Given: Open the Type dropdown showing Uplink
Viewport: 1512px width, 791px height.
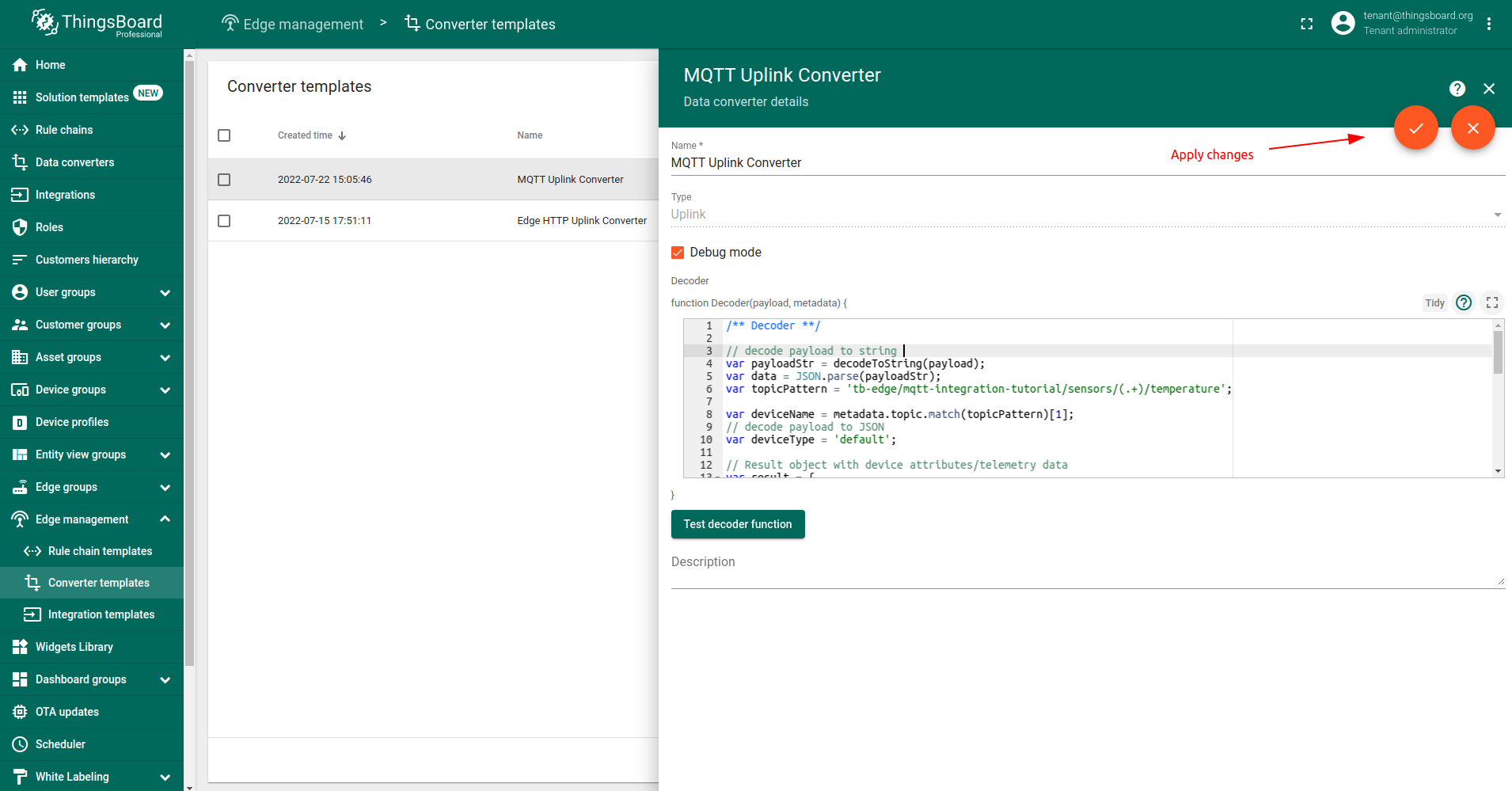Looking at the screenshot, I should click(1086, 215).
